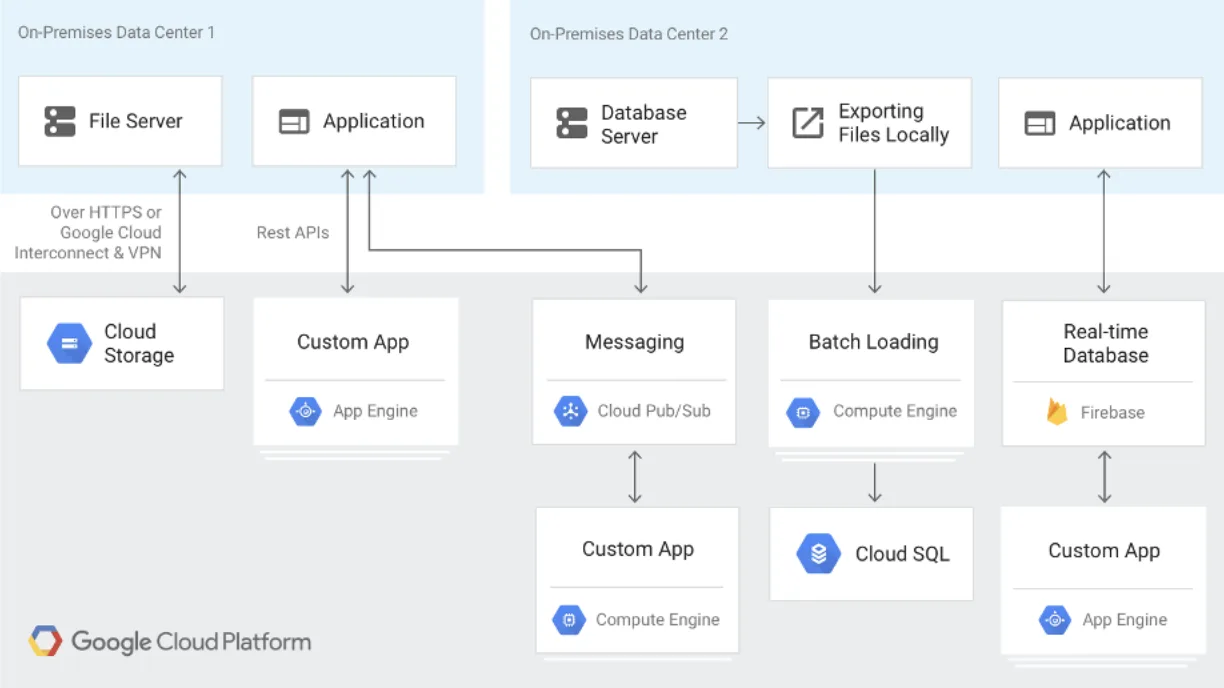The width and height of the screenshot is (1224, 688).
Task: Click the Application icon in Data Center 2
Action: 1040,124
